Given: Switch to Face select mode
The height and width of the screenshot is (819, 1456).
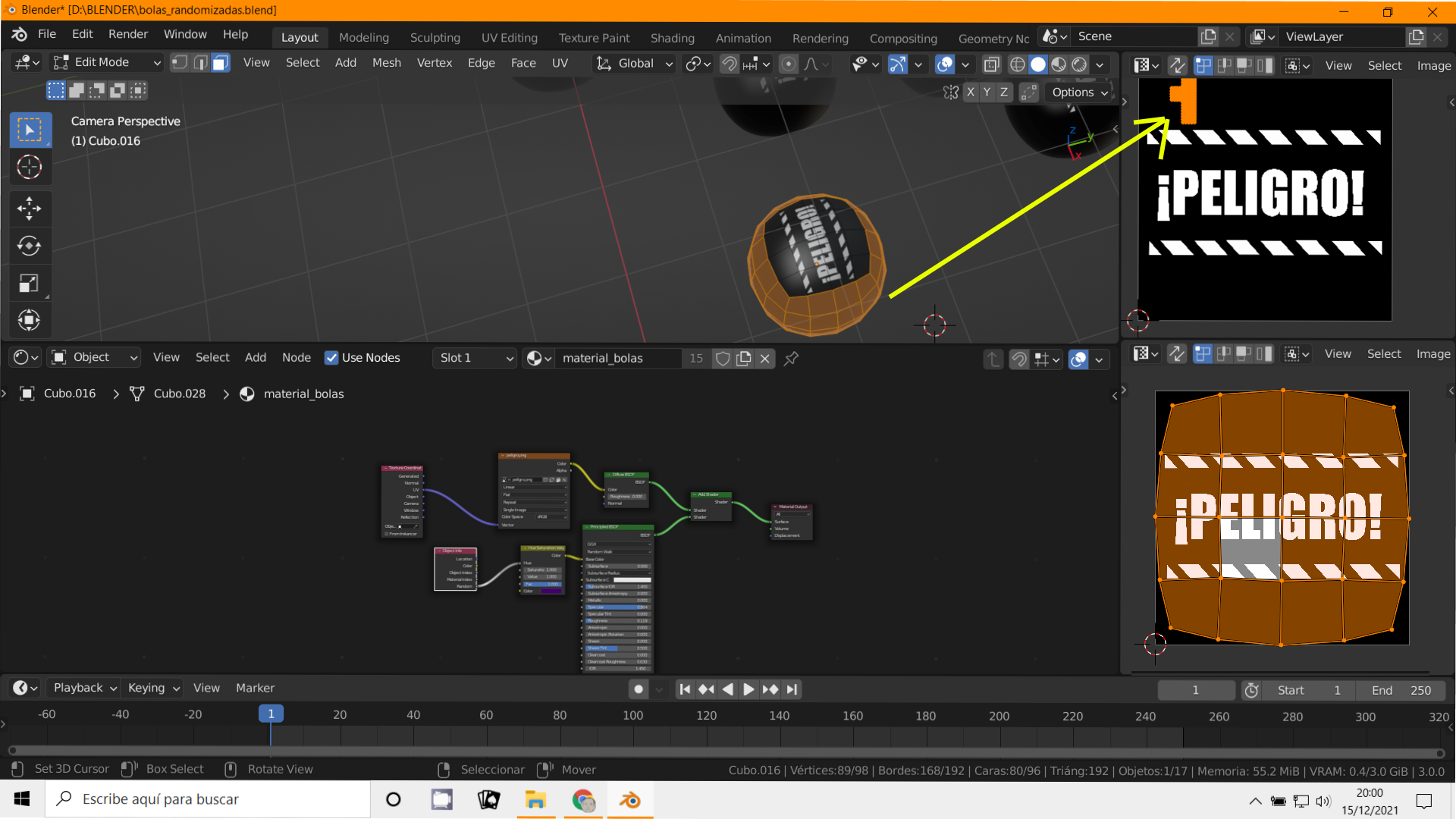Looking at the screenshot, I should pos(221,63).
